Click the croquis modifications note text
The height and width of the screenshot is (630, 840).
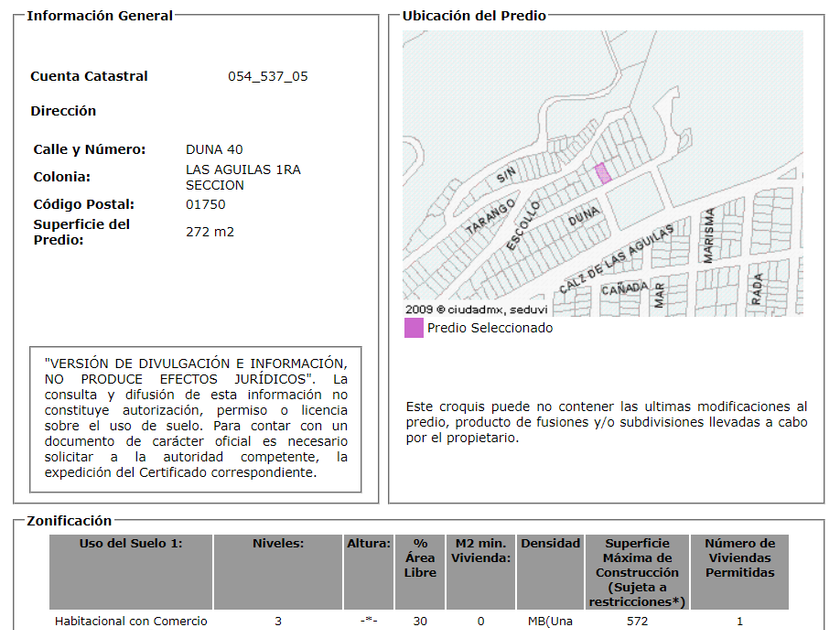click(x=606, y=422)
